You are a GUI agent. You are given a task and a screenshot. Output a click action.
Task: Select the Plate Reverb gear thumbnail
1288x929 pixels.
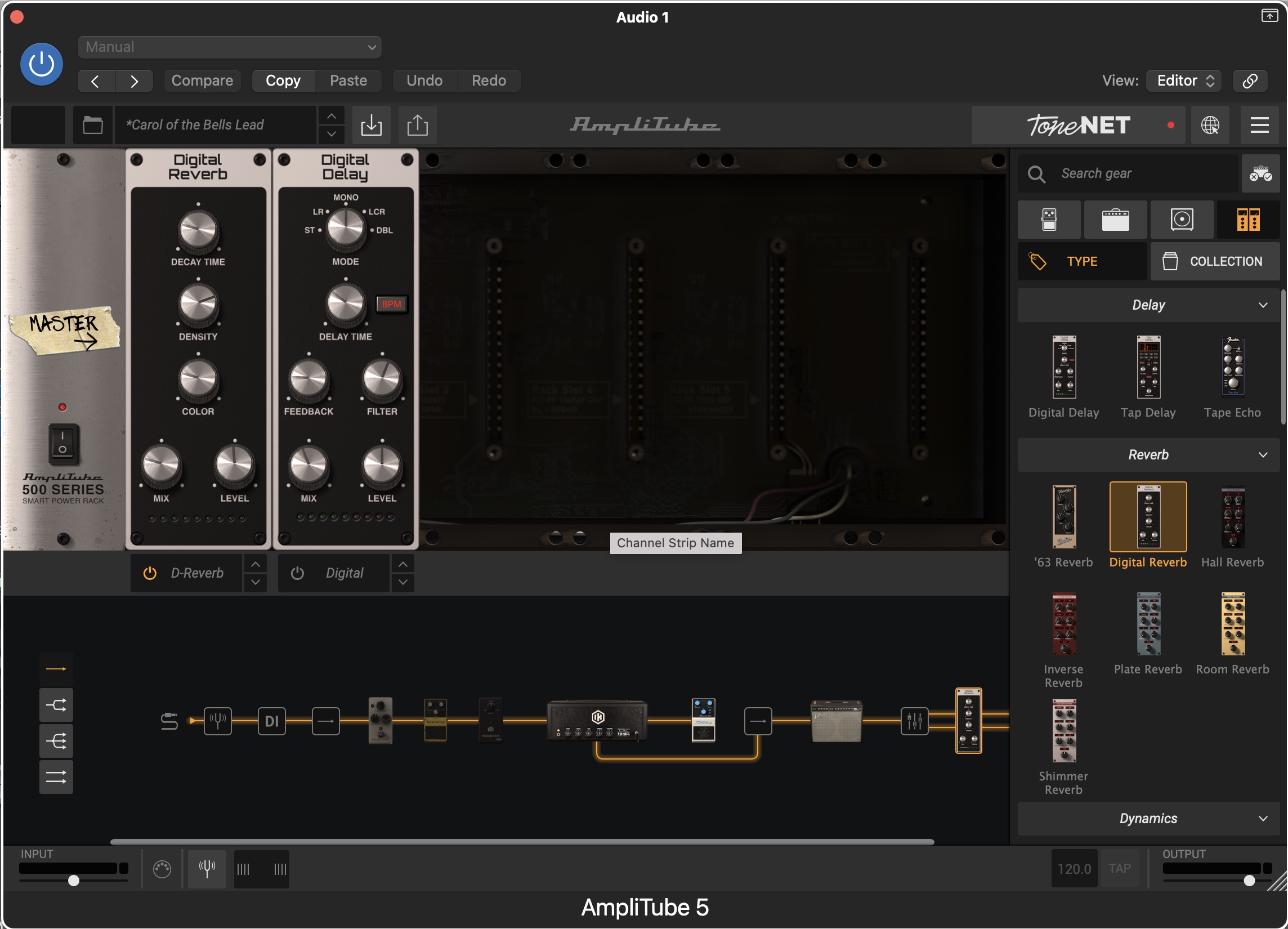point(1148,624)
